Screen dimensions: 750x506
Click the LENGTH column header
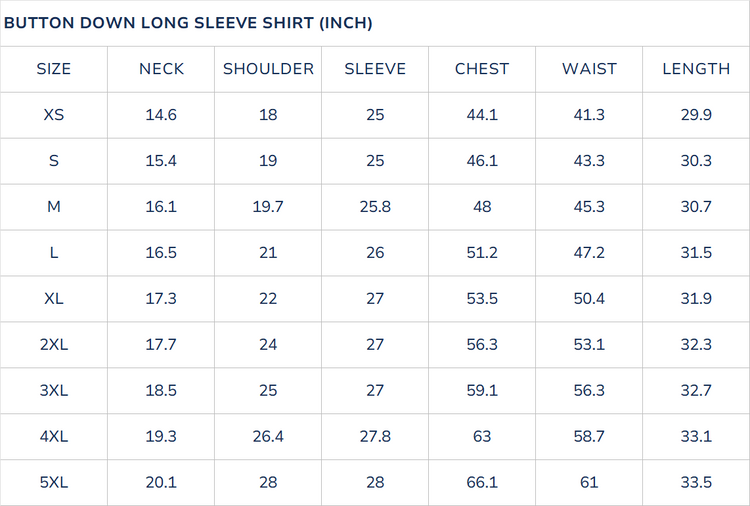(x=696, y=69)
